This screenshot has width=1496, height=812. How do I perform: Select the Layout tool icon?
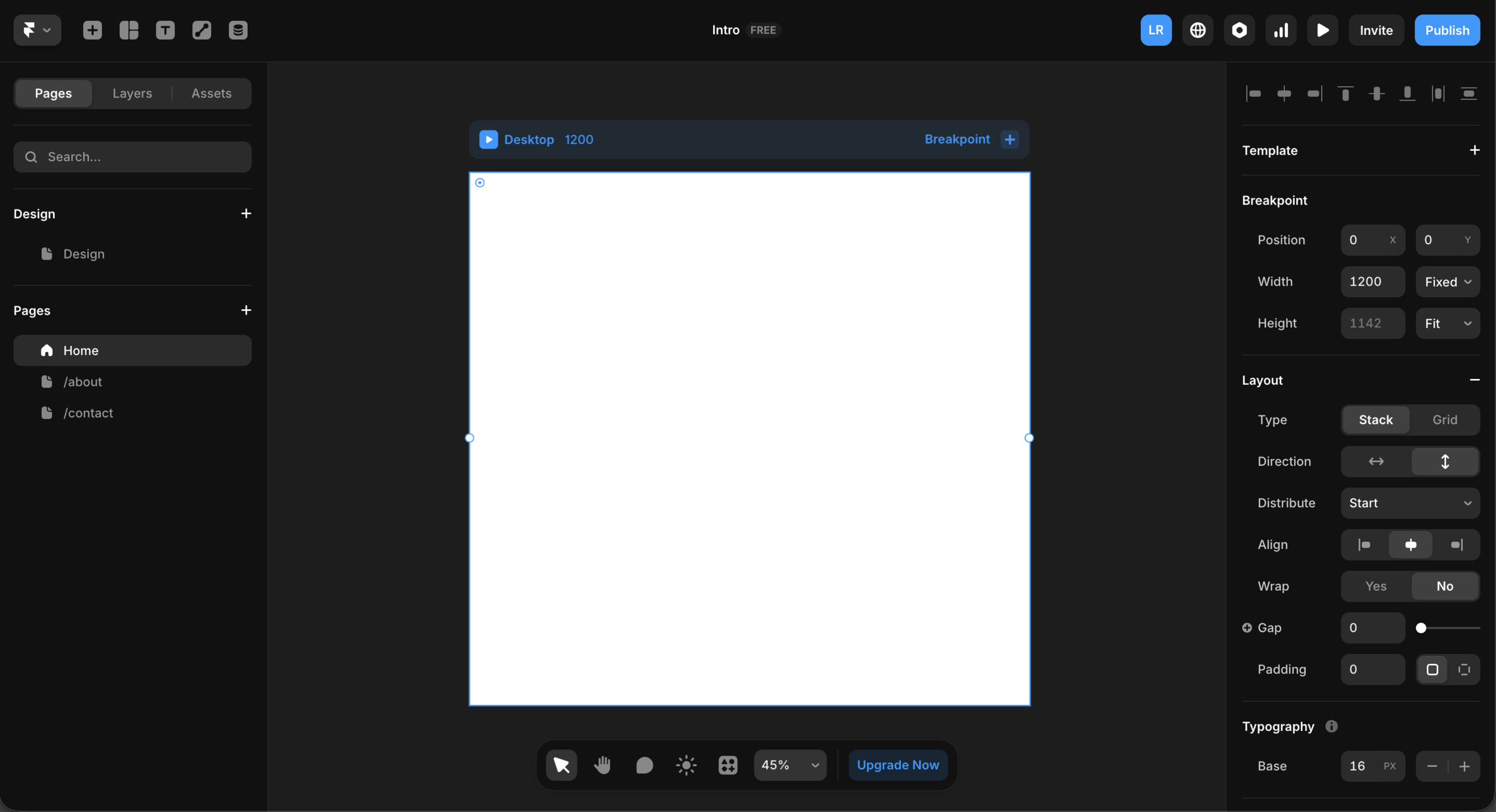[129, 30]
